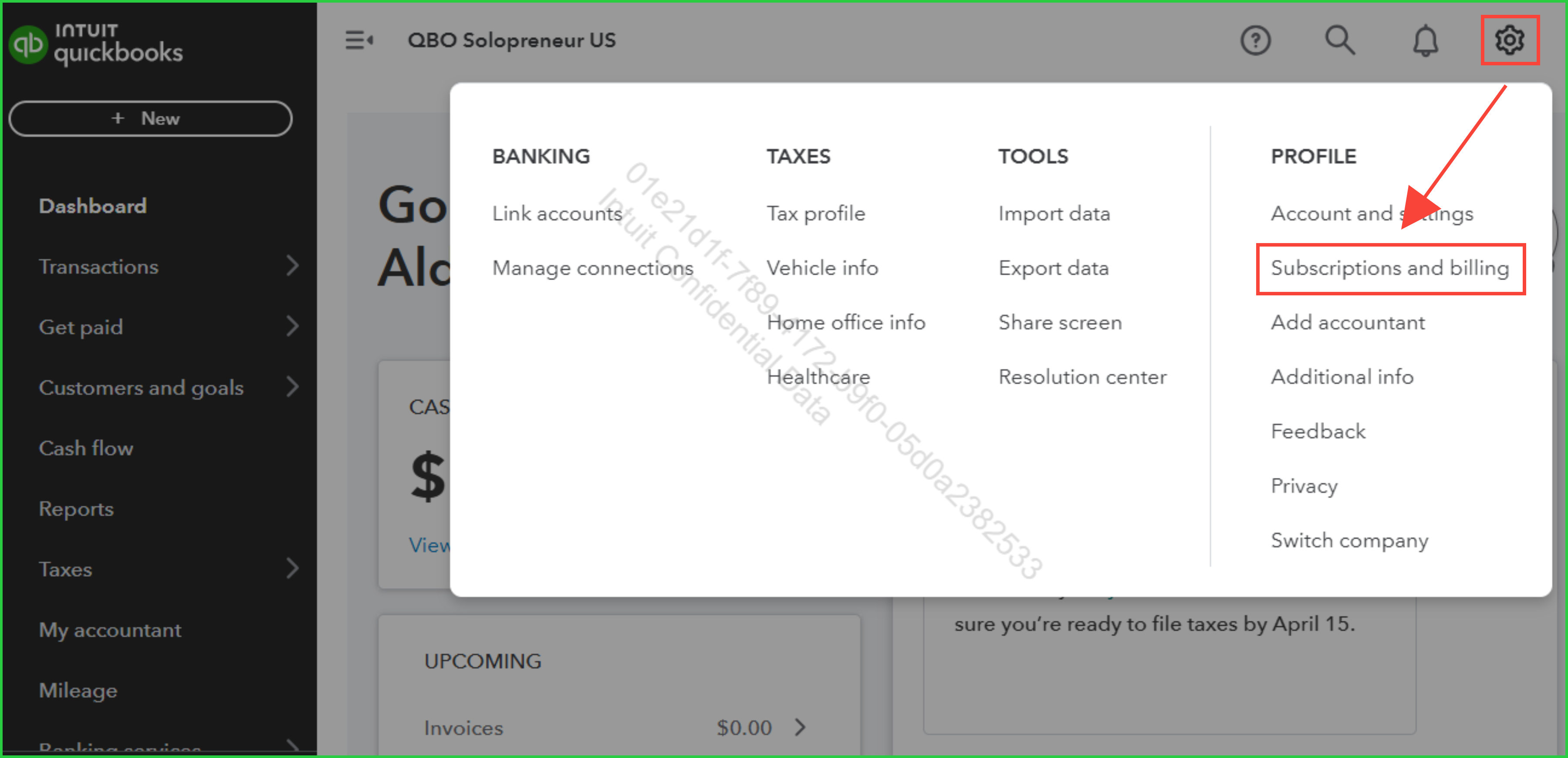Select Subscriptions and billing
This screenshot has height=758, width=1568.
pos(1390,268)
